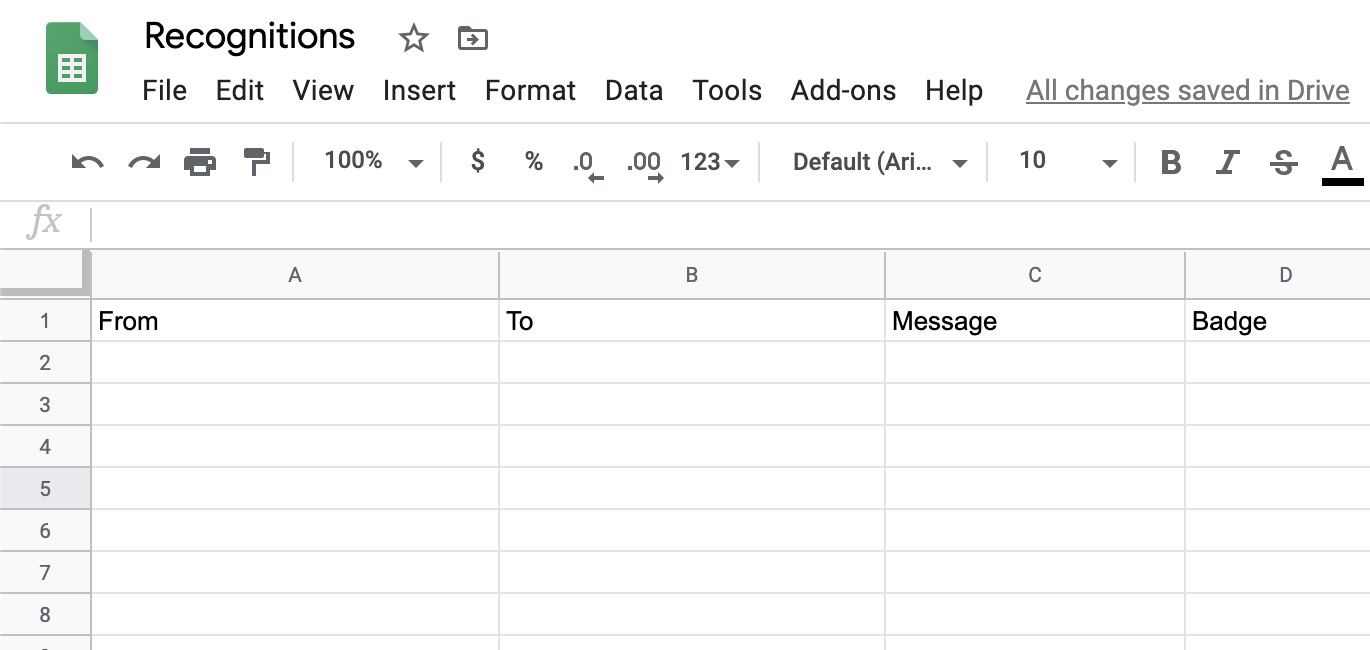Click the Print icon
Viewport: 1370px width, 650px height.
coord(200,161)
